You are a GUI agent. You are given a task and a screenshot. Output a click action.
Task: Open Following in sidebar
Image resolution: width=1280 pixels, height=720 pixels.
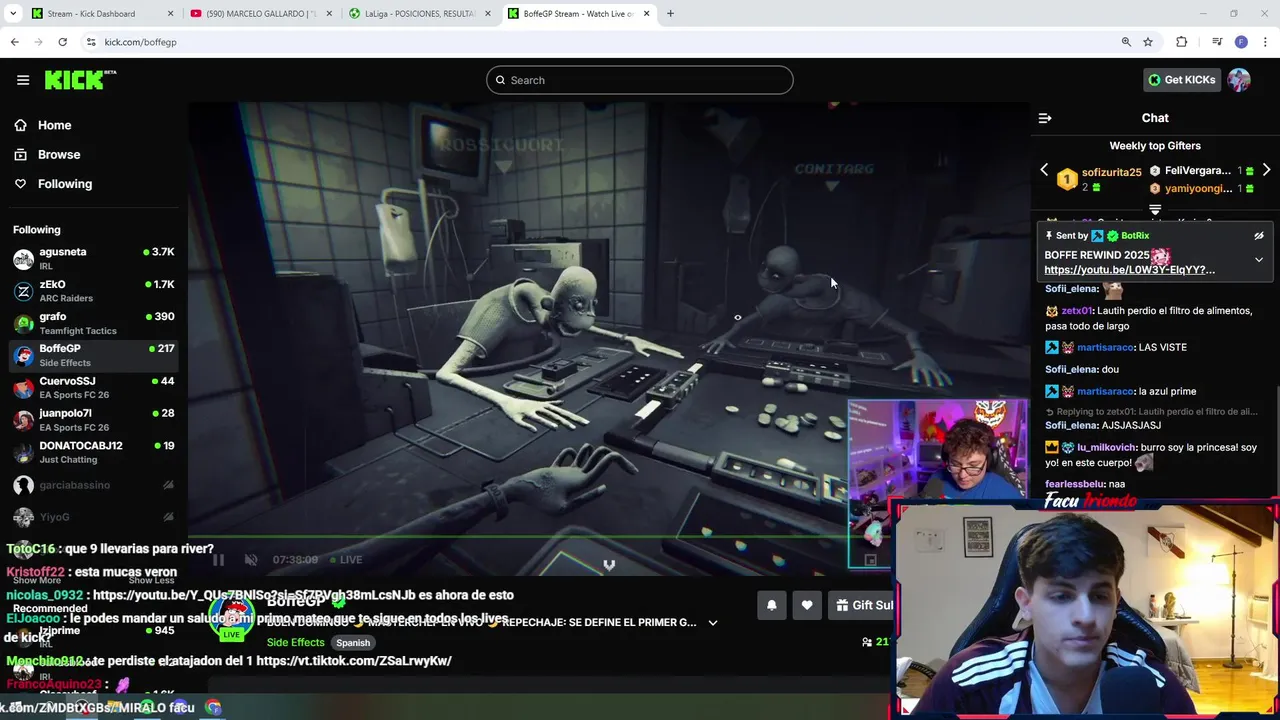65,184
